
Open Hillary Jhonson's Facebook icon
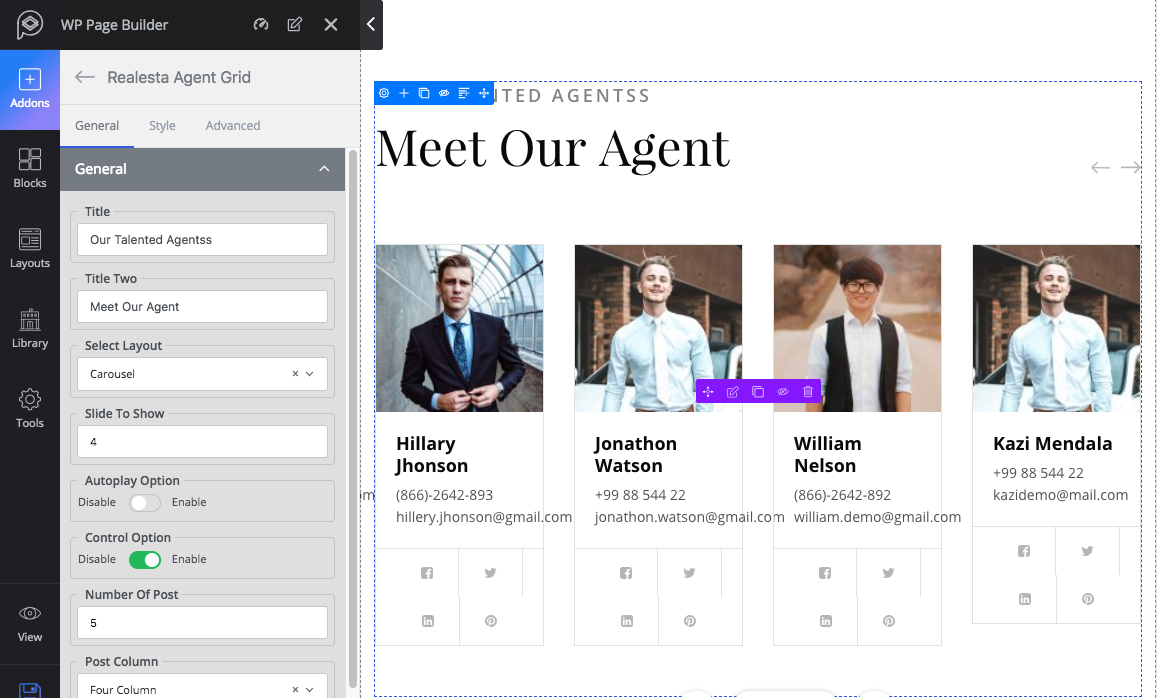[427, 573]
